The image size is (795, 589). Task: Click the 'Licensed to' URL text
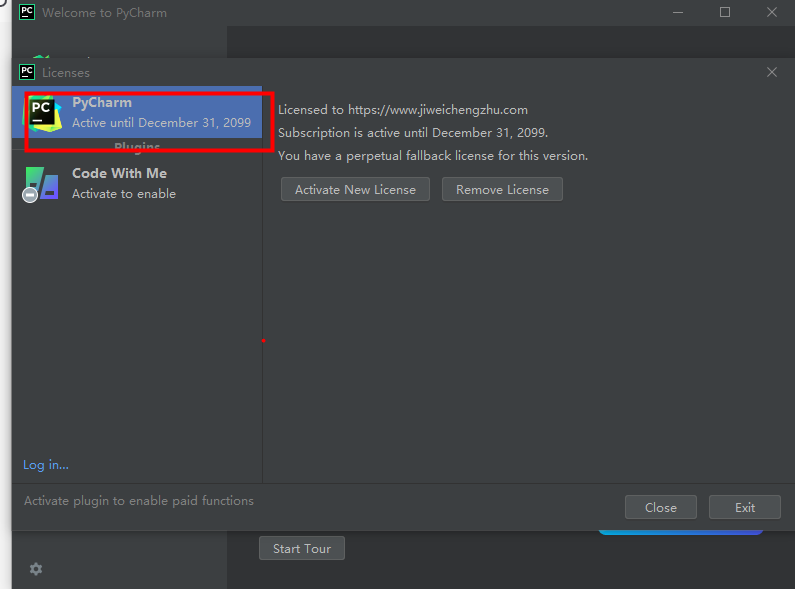point(437,110)
